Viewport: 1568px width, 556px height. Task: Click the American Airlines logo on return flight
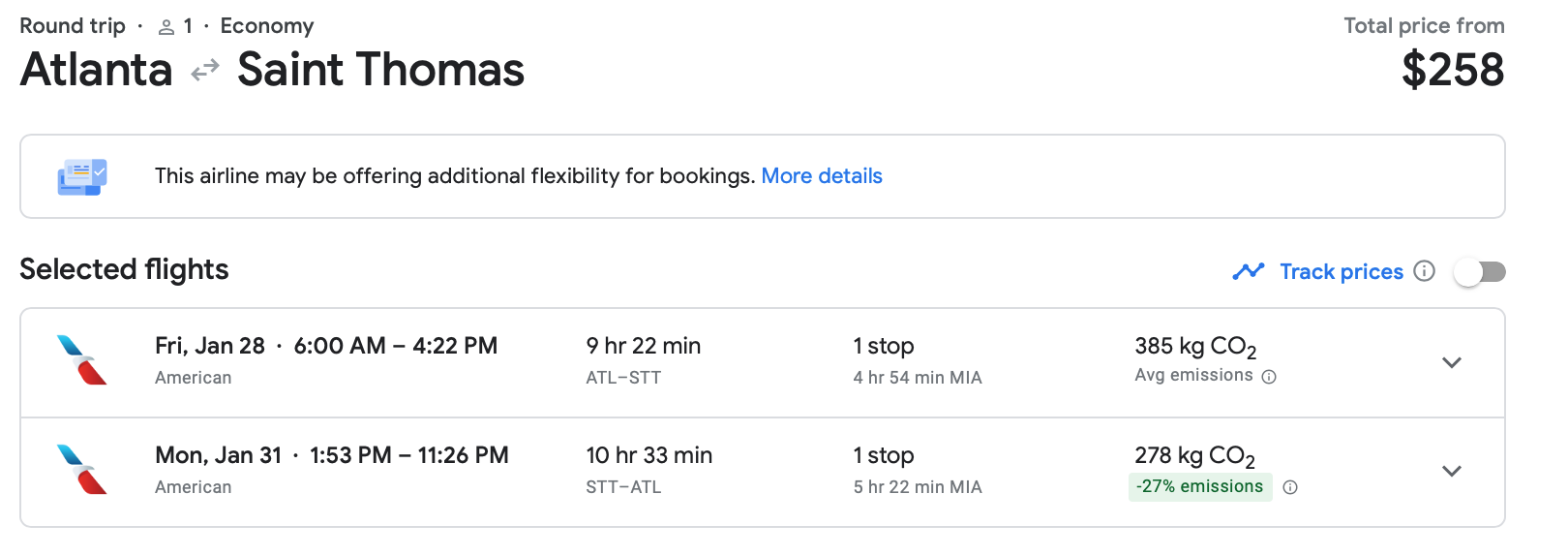82,470
